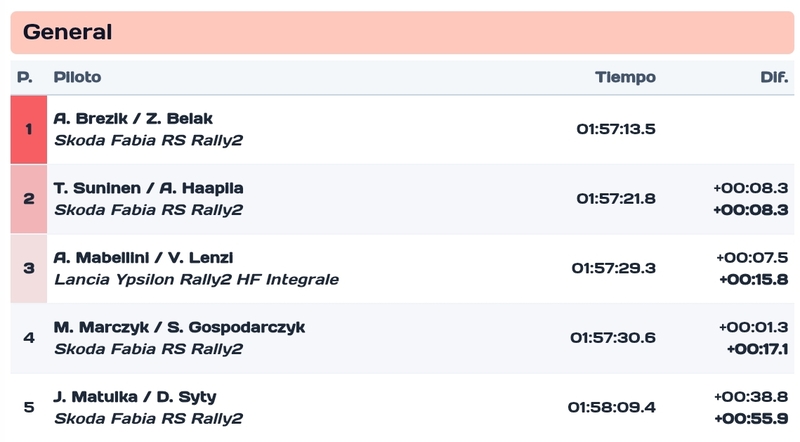
Task: Open T. Suninen / A. Haapila entry
Action: 402,199
